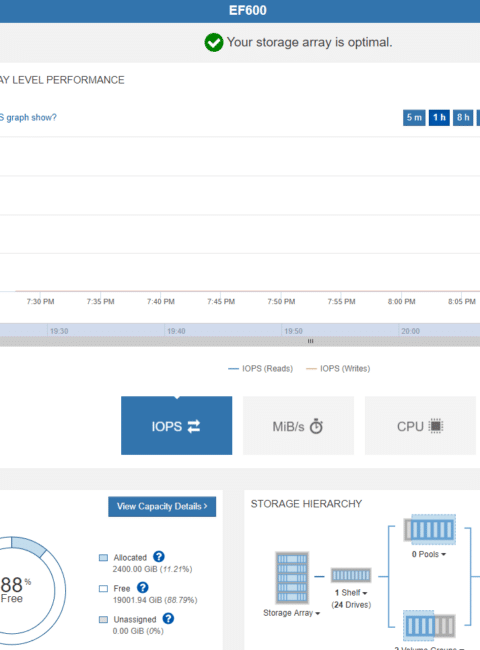Image resolution: width=480 pixels, height=650 pixels.
Task: Click the Storage Array rack icon
Action: click(x=292, y=578)
